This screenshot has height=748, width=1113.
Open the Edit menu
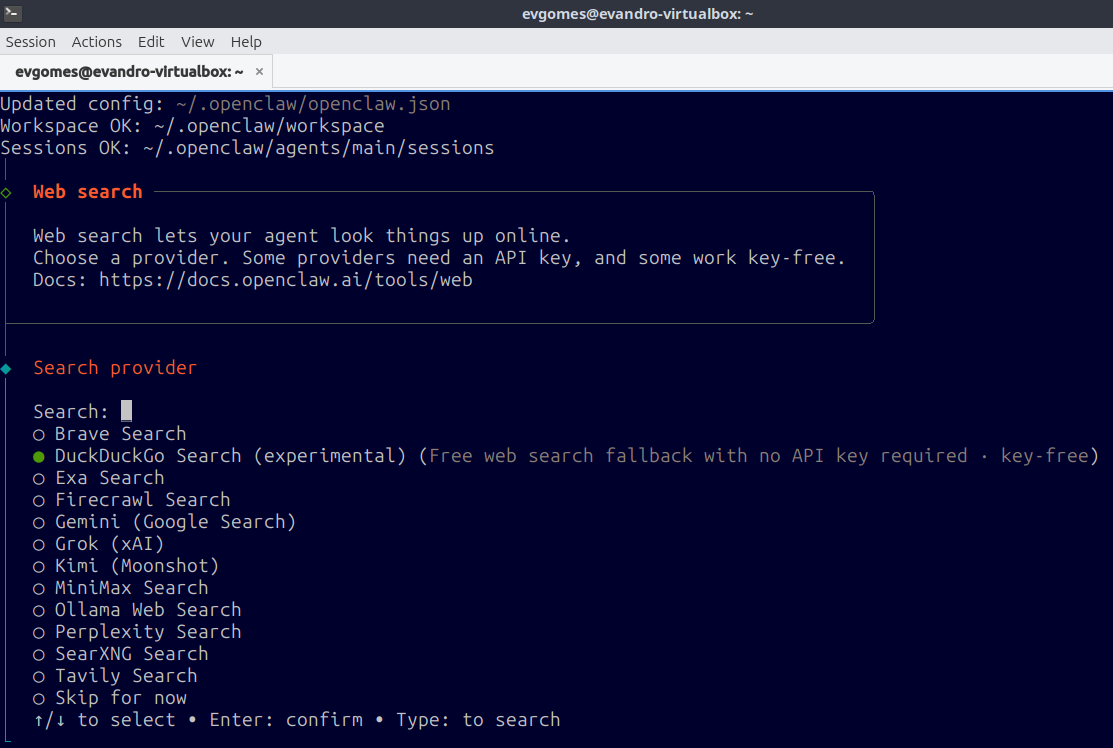(151, 42)
